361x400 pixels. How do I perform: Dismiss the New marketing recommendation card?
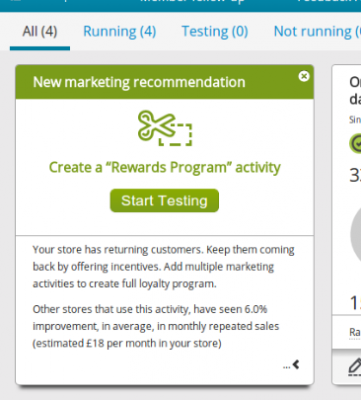coord(304,76)
